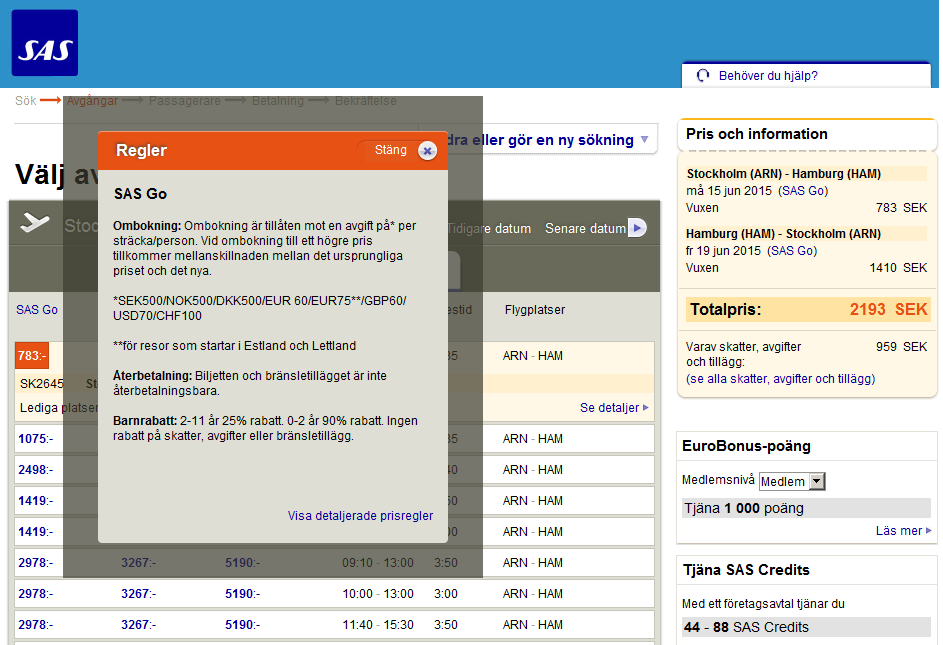
Task: Choose the 1075:- fare
Action: coord(35,439)
